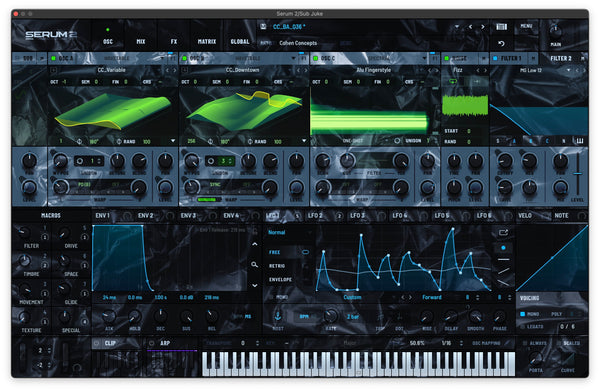Screen dimensions: 600x391
Task: Expand the OSC A wavetable options triangle
Action: (173, 141)
